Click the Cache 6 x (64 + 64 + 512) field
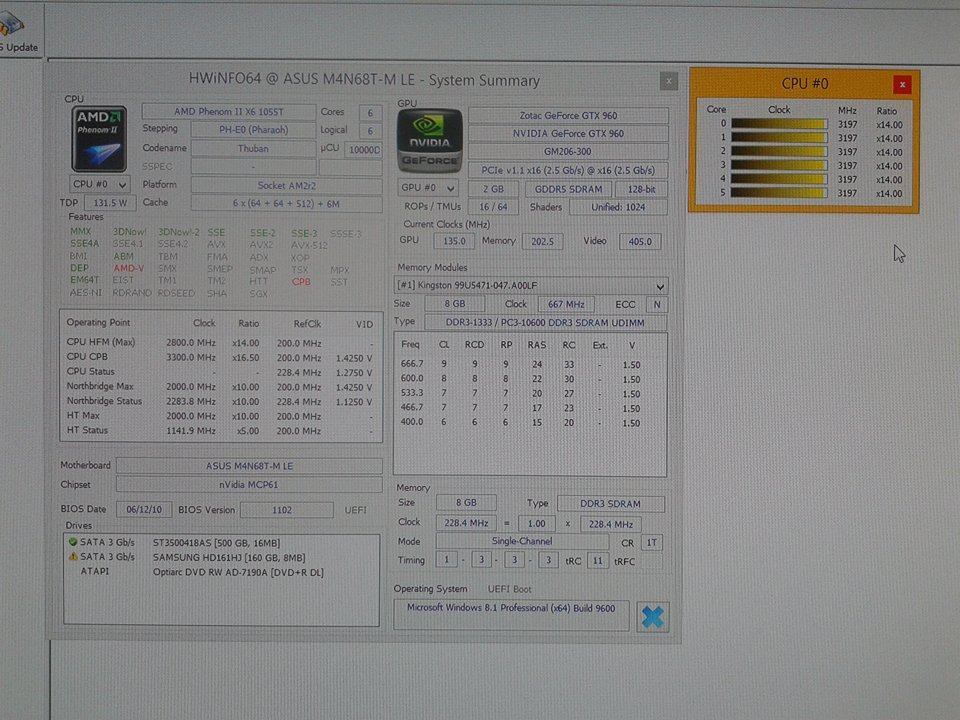The image size is (960, 720). tap(287, 204)
